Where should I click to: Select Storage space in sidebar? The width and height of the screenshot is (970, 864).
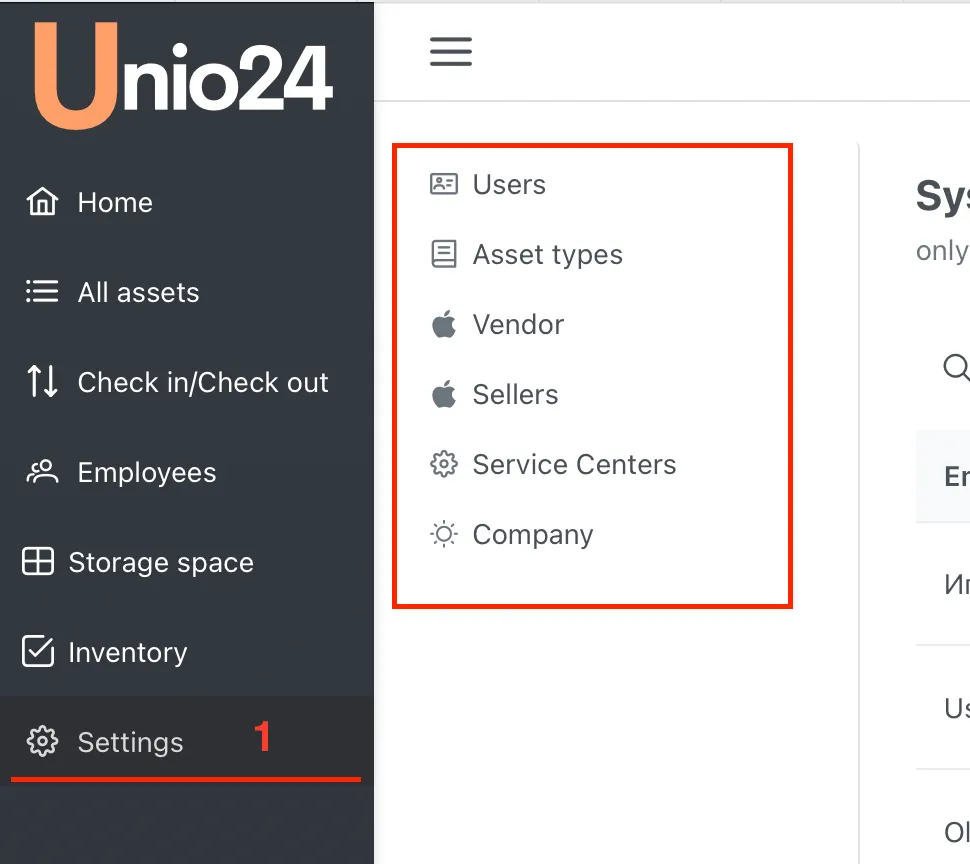(160, 562)
